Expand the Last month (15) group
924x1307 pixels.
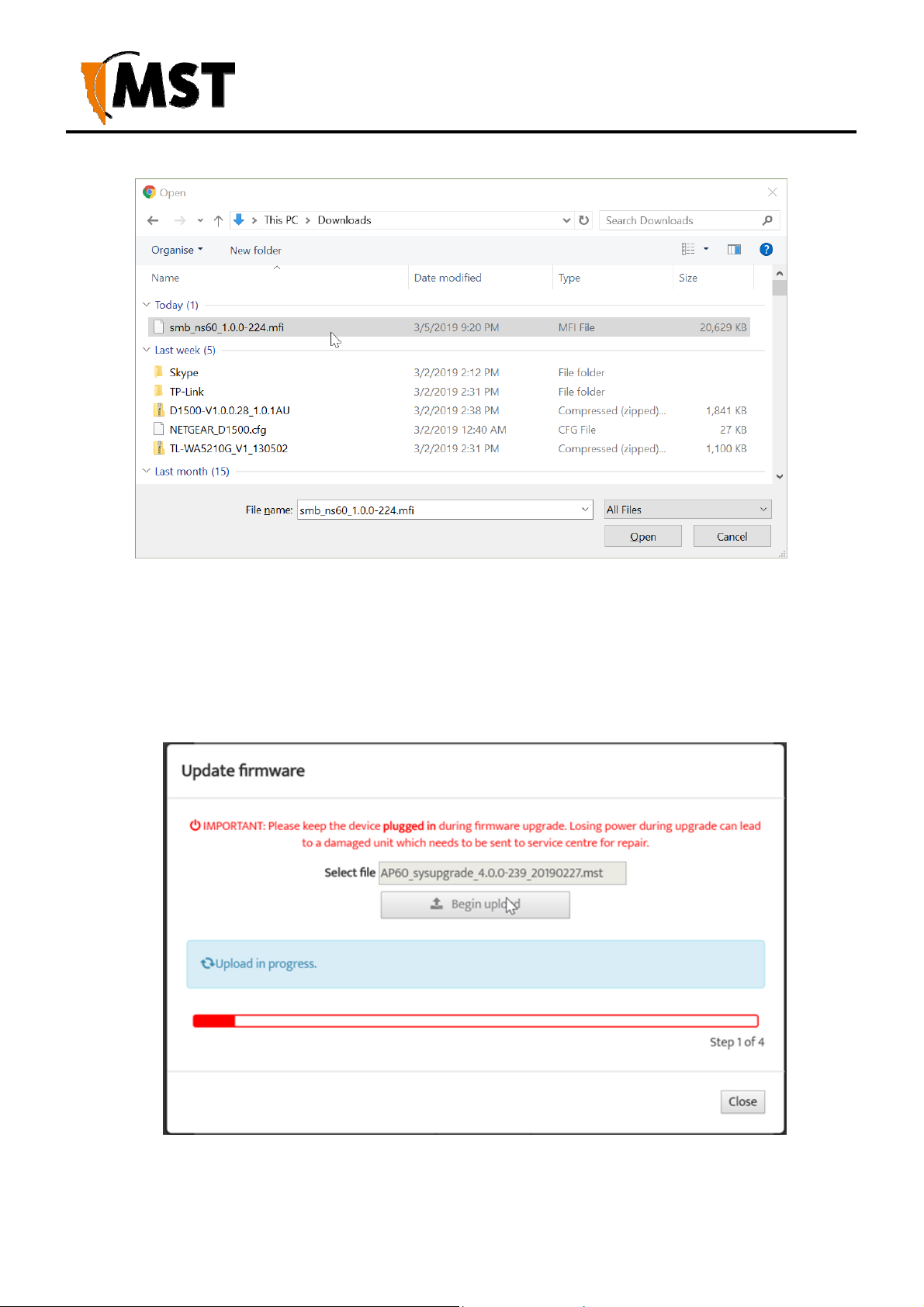tap(147, 471)
